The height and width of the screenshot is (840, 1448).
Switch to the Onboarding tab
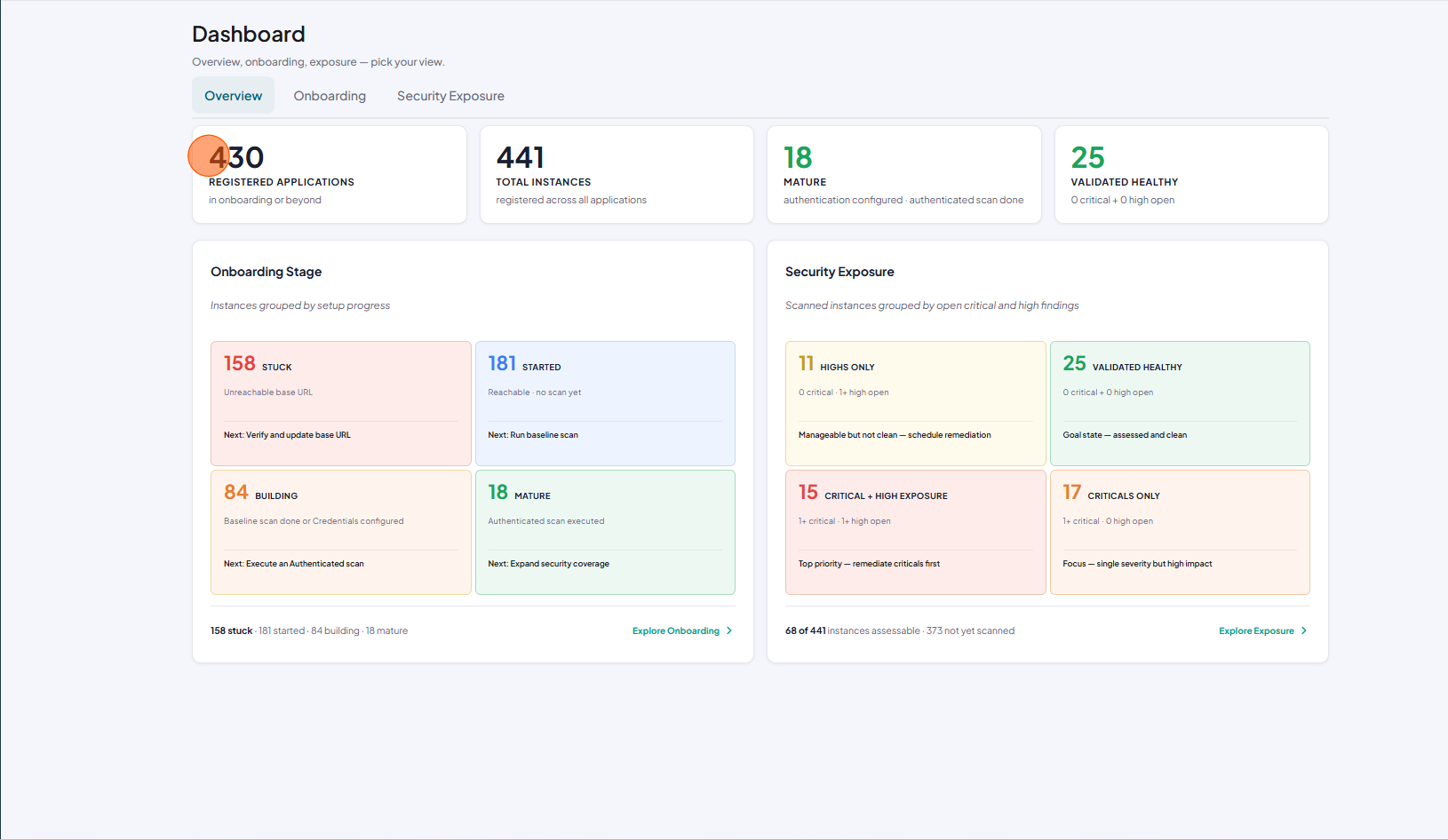pyautogui.click(x=330, y=96)
